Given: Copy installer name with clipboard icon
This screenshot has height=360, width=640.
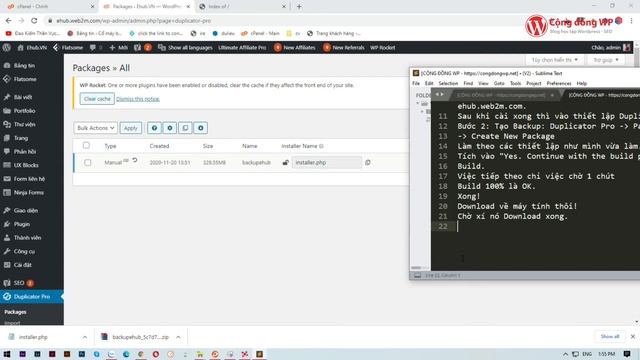Looking at the screenshot, I should point(368,162).
